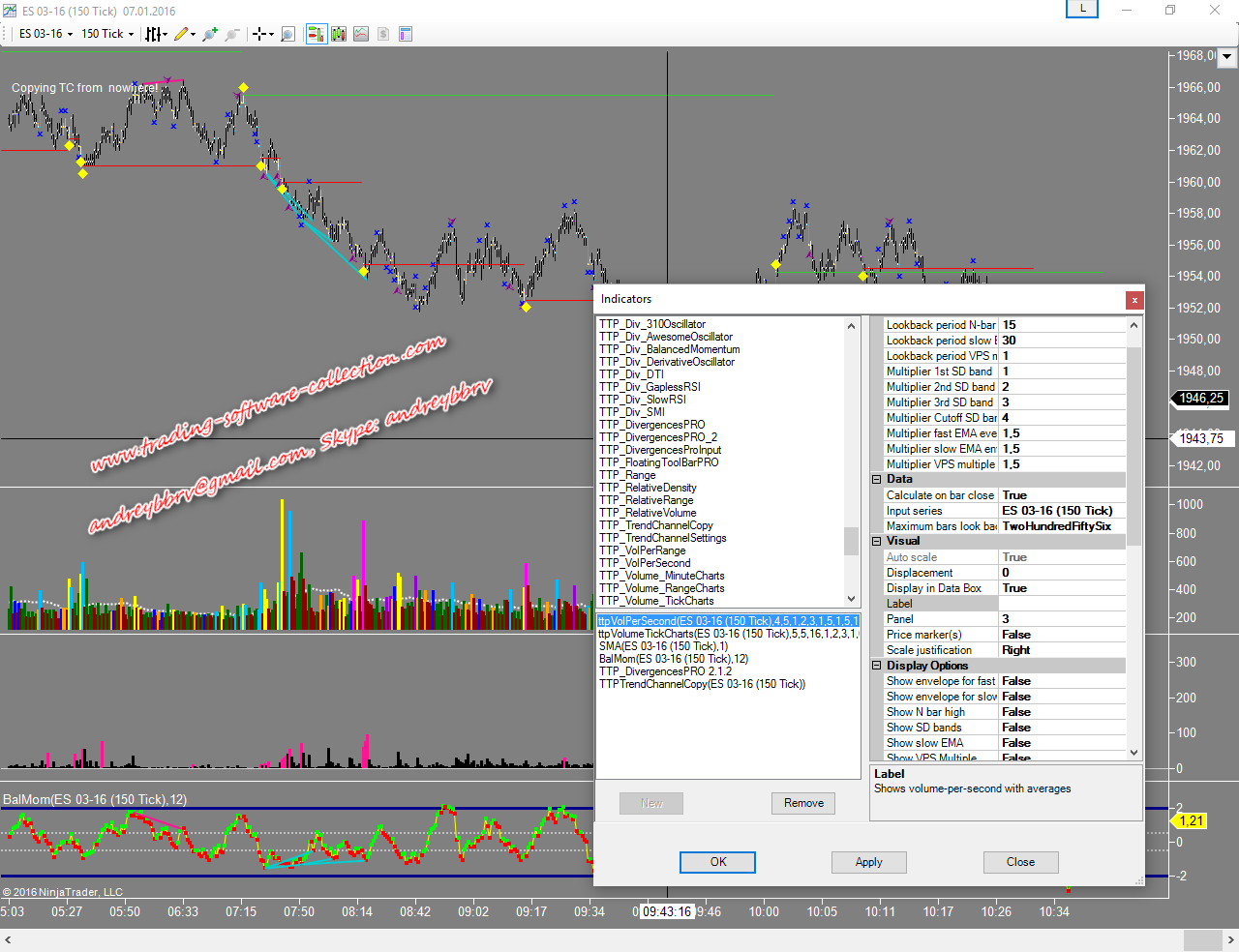Image resolution: width=1239 pixels, height=952 pixels.
Task: Toggle the Chart Trader icon
Action: click(316, 34)
